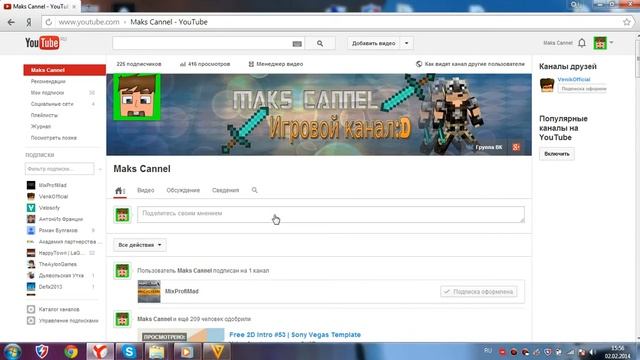Screen dimensions: 640x360
Task: Click the Yandex Я button in toolbar
Action: pos(29,22)
